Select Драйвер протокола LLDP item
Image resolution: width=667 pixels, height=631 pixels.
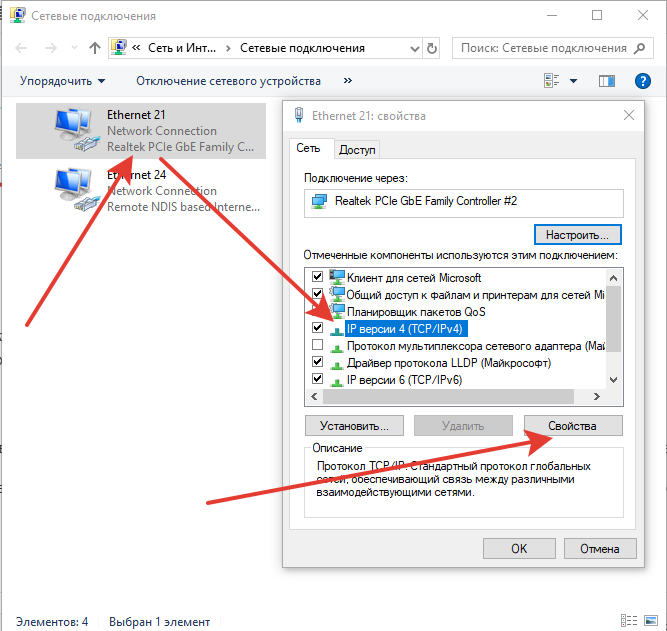[449, 363]
